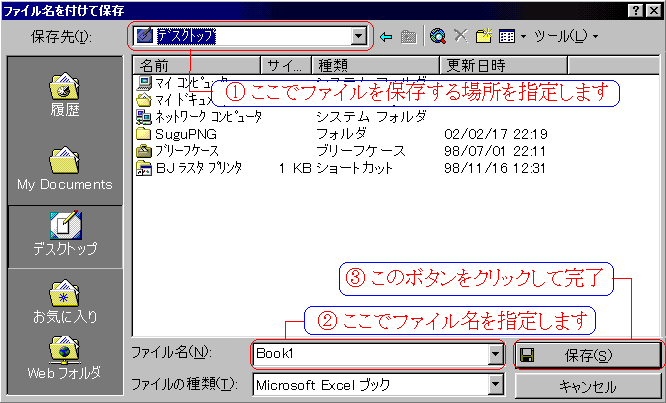
Task: Click the Book1 file name field
Action: pos(368,354)
